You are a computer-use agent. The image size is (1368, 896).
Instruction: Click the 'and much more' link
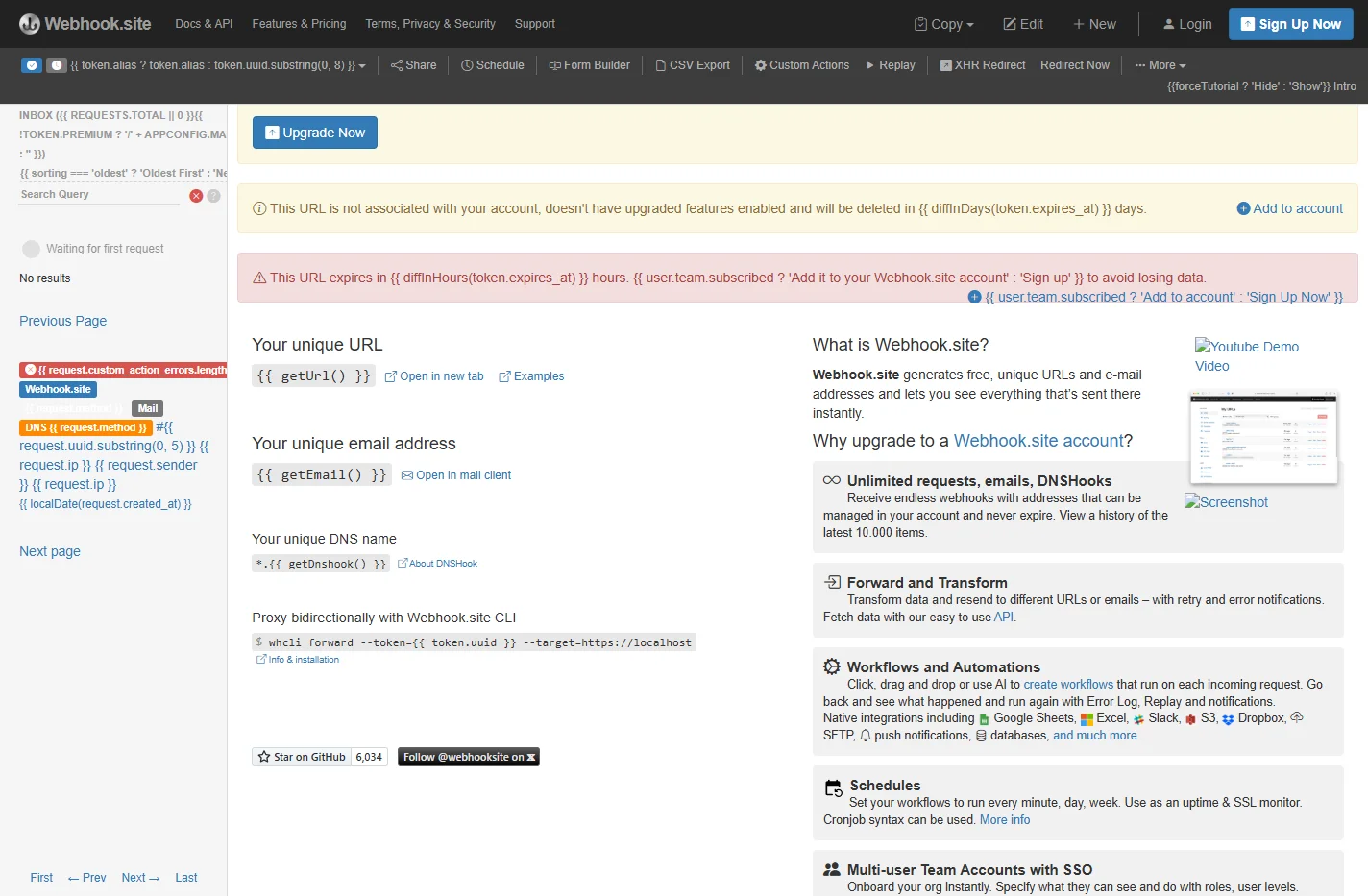1095,736
